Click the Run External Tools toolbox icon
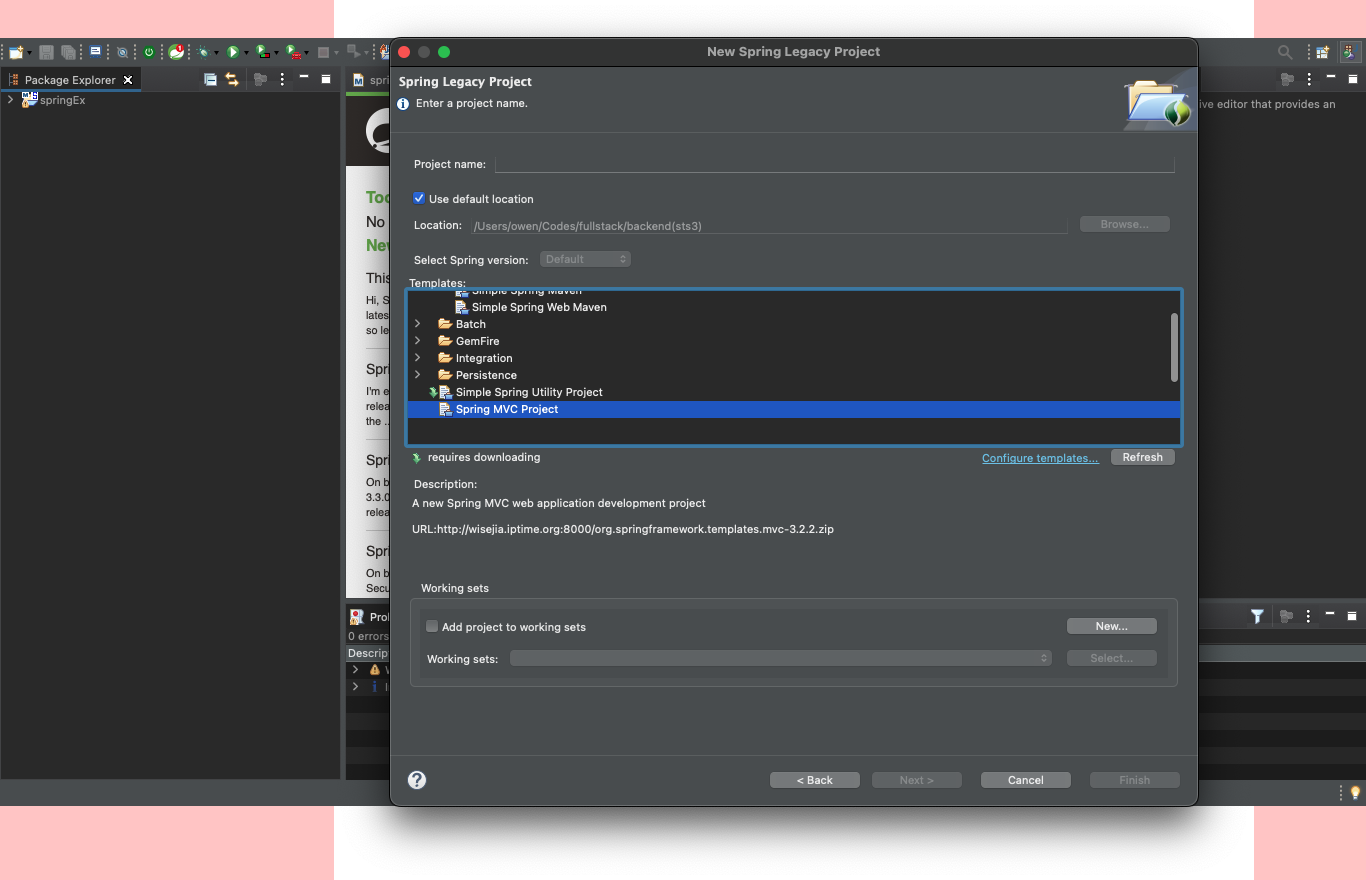 [x=292, y=52]
